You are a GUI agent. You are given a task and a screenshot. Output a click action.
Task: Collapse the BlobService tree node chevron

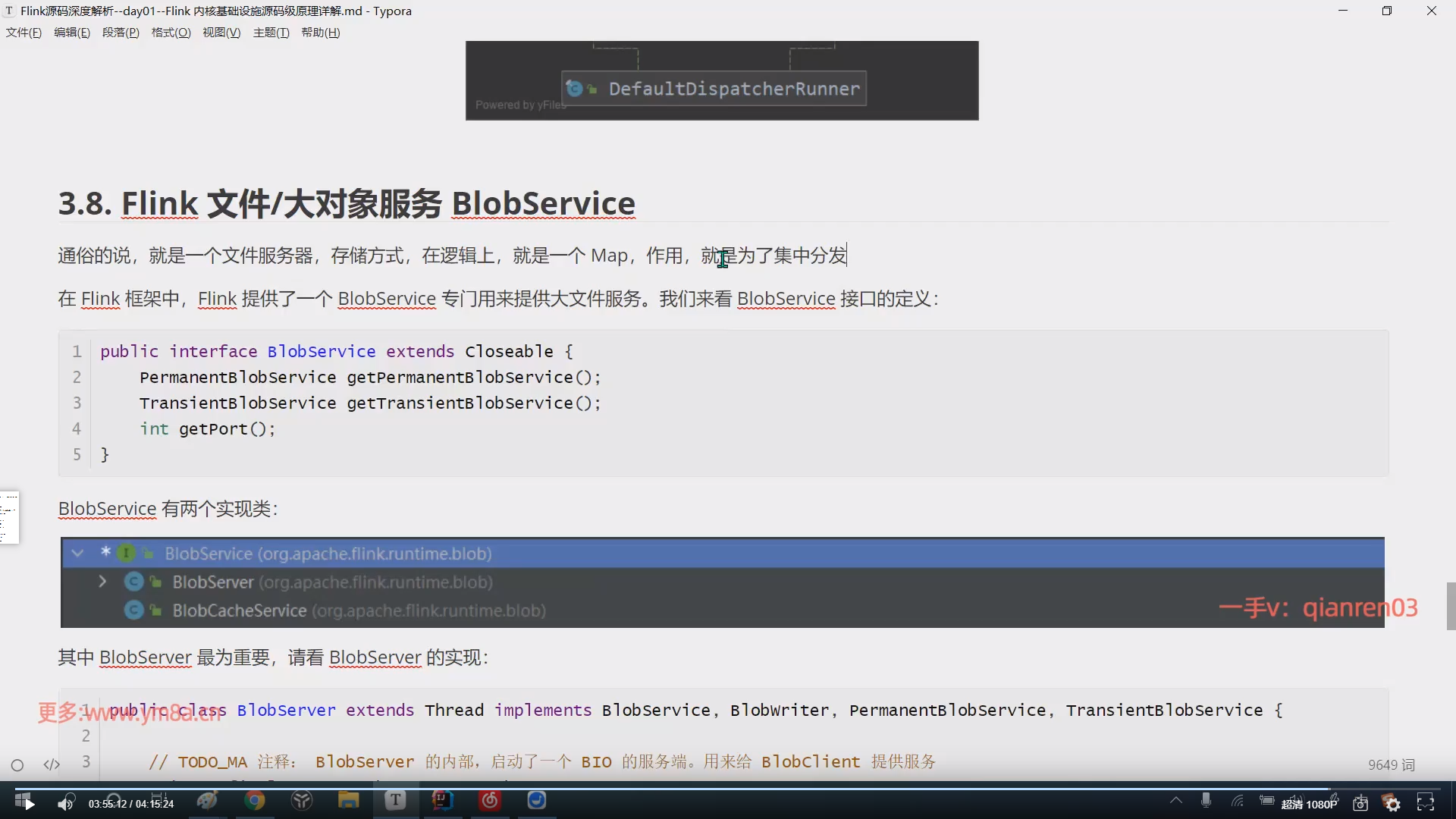77,553
